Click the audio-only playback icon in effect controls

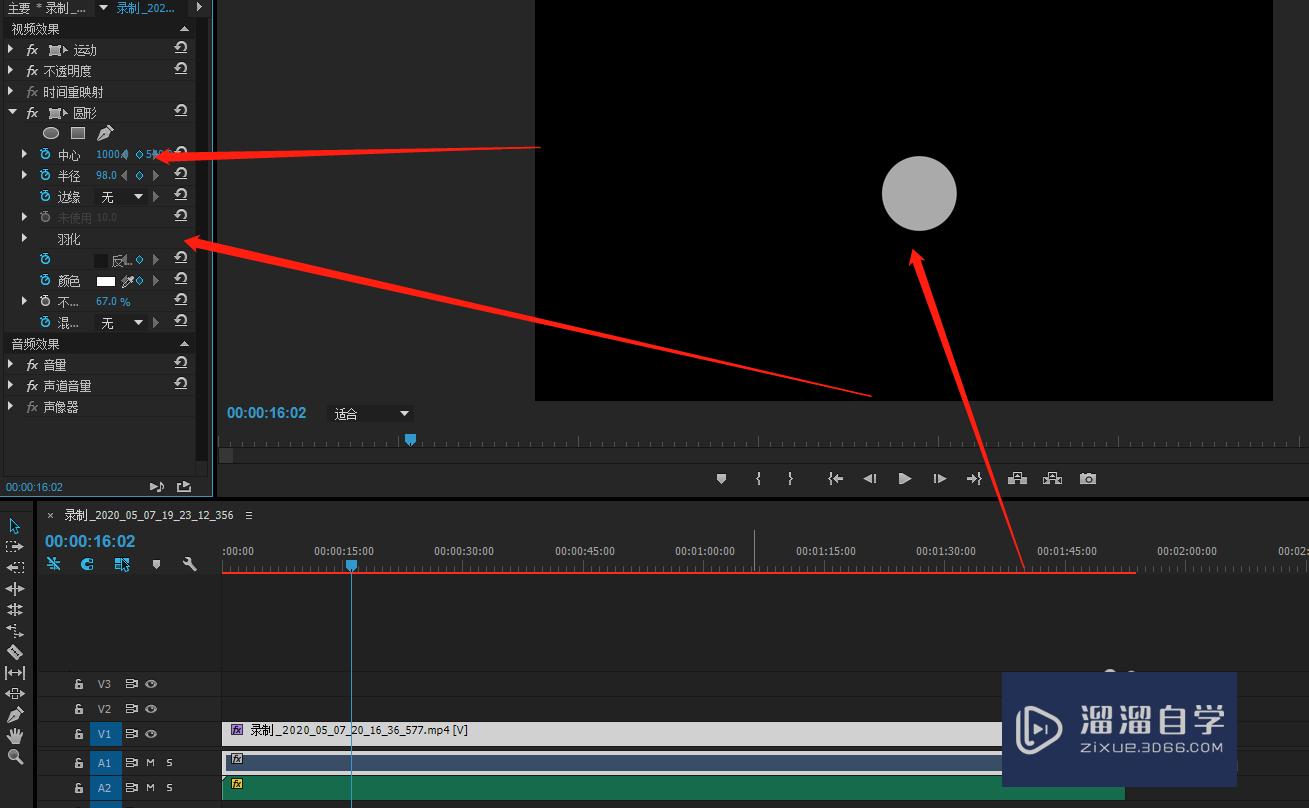coord(157,487)
